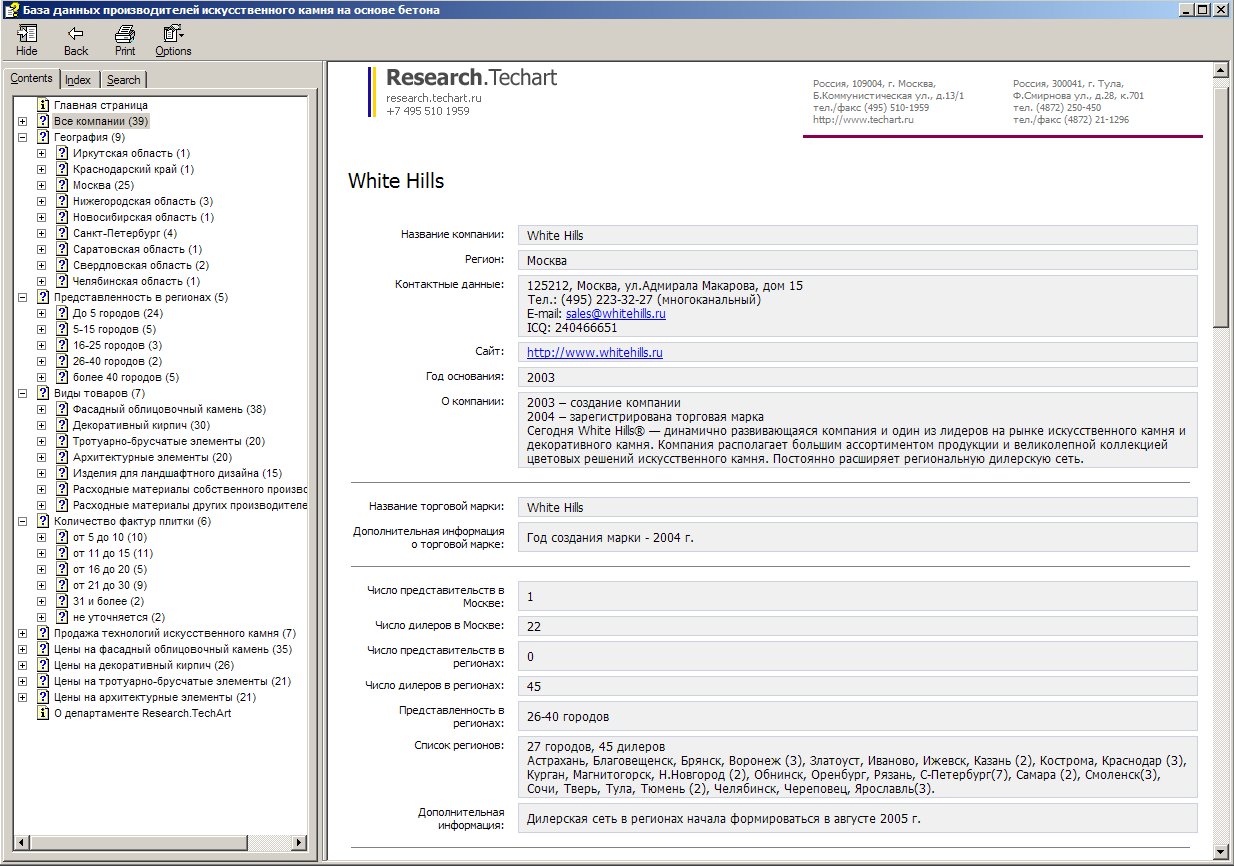Open the Options toolbar icon

tap(173, 33)
